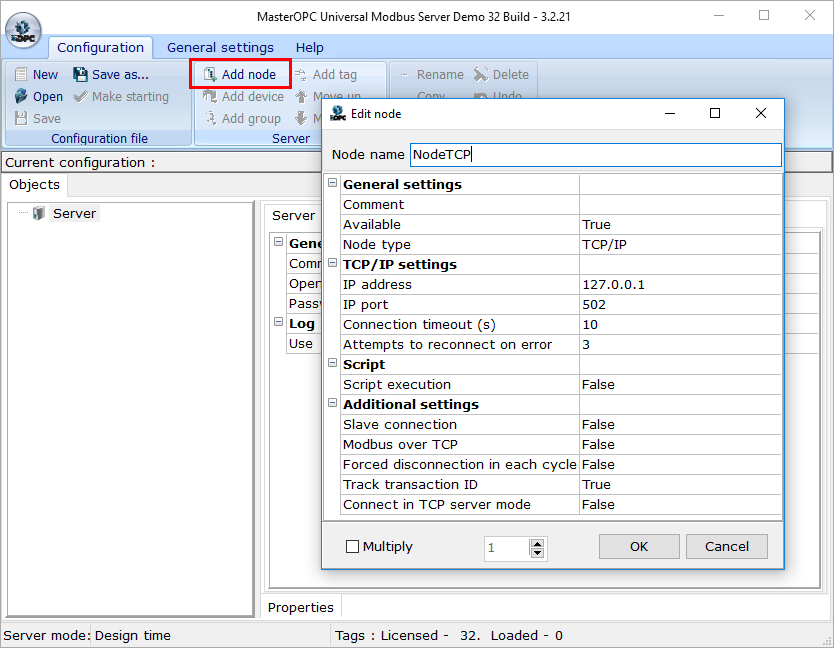Select the Server icon in Objects tree
The height and width of the screenshot is (648, 834).
[38, 213]
